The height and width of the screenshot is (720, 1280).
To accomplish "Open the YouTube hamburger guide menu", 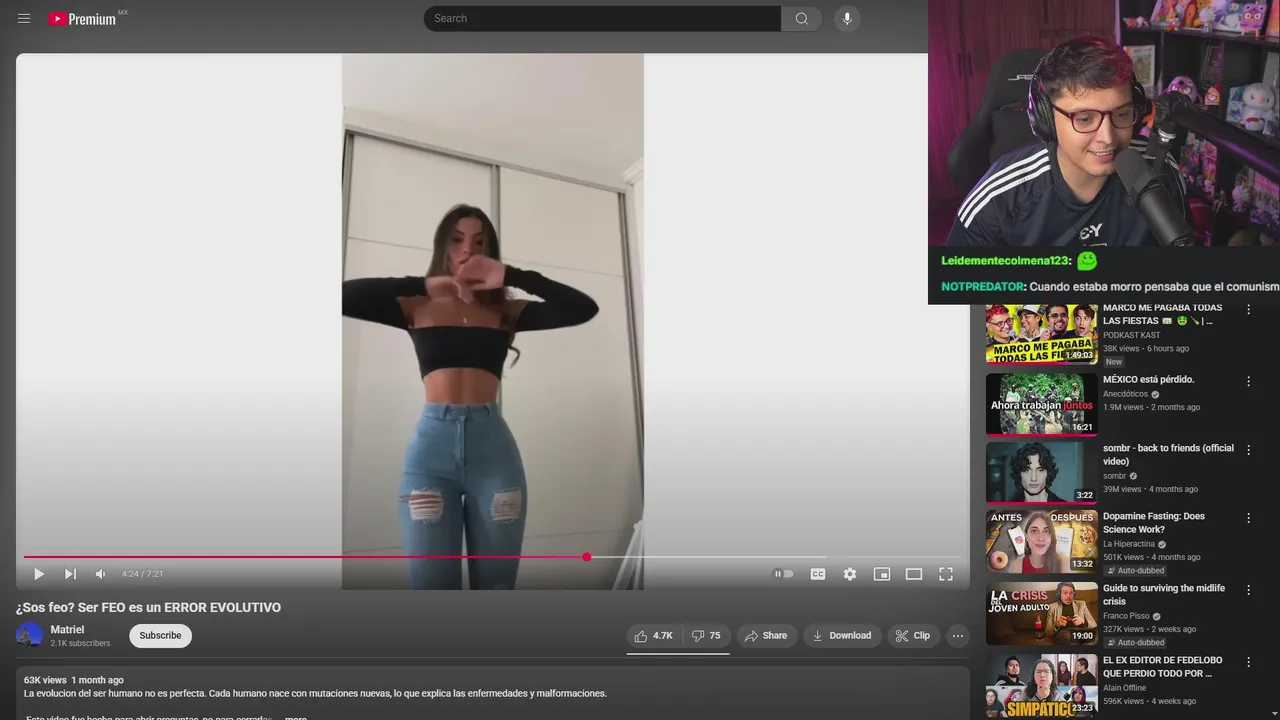I will (x=24, y=19).
